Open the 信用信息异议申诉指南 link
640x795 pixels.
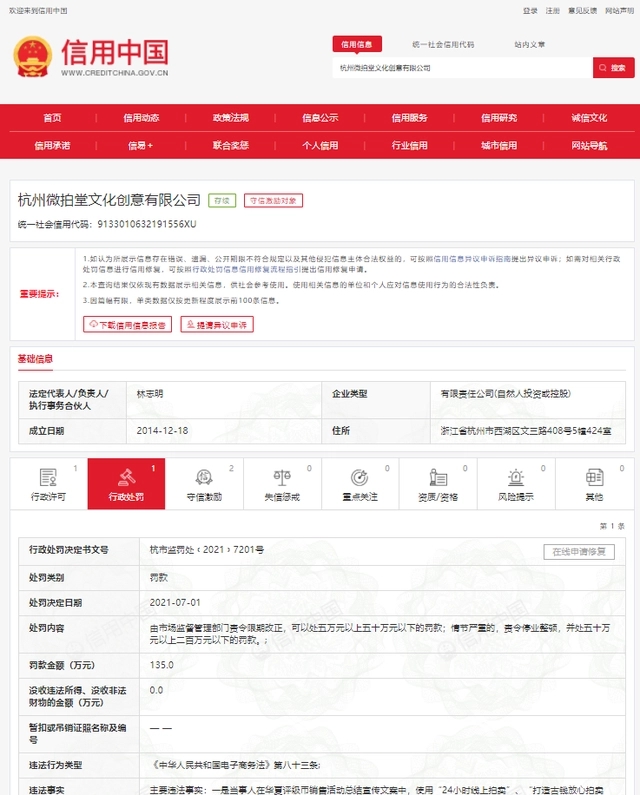coord(472,259)
